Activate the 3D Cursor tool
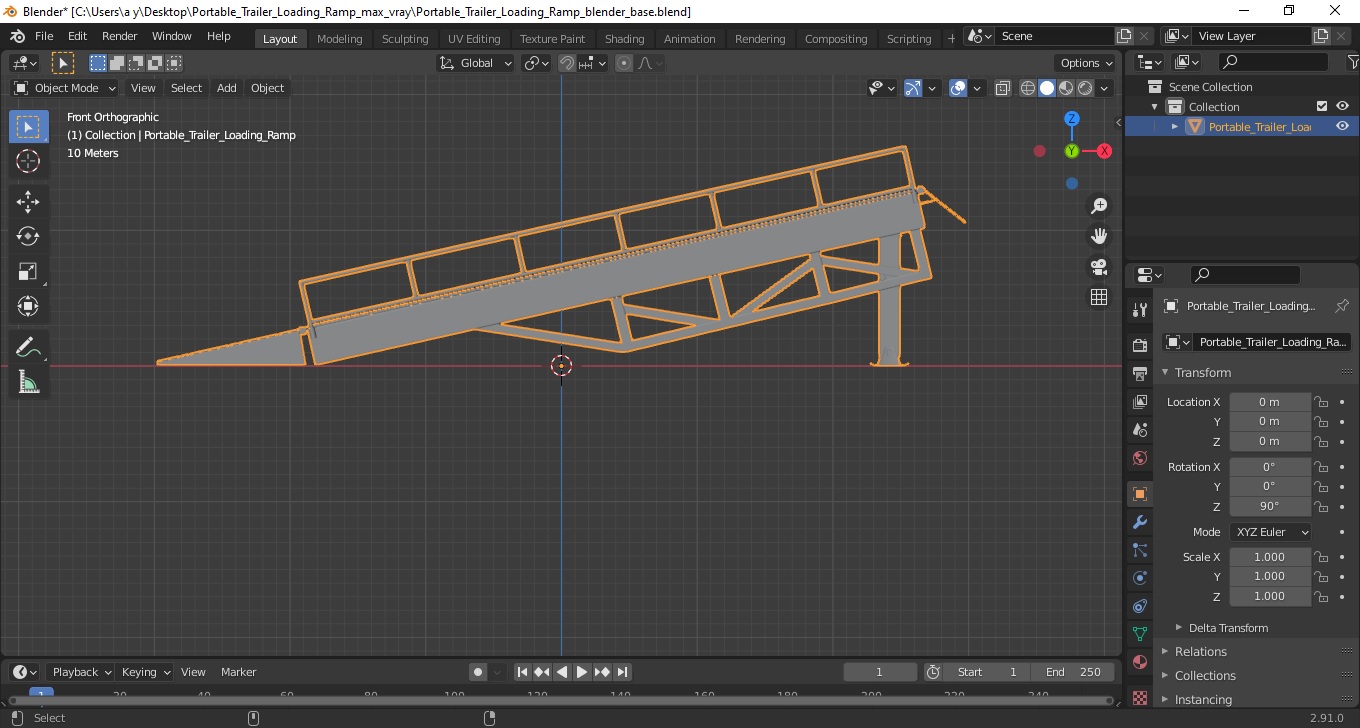1360x728 pixels. [28, 161]
